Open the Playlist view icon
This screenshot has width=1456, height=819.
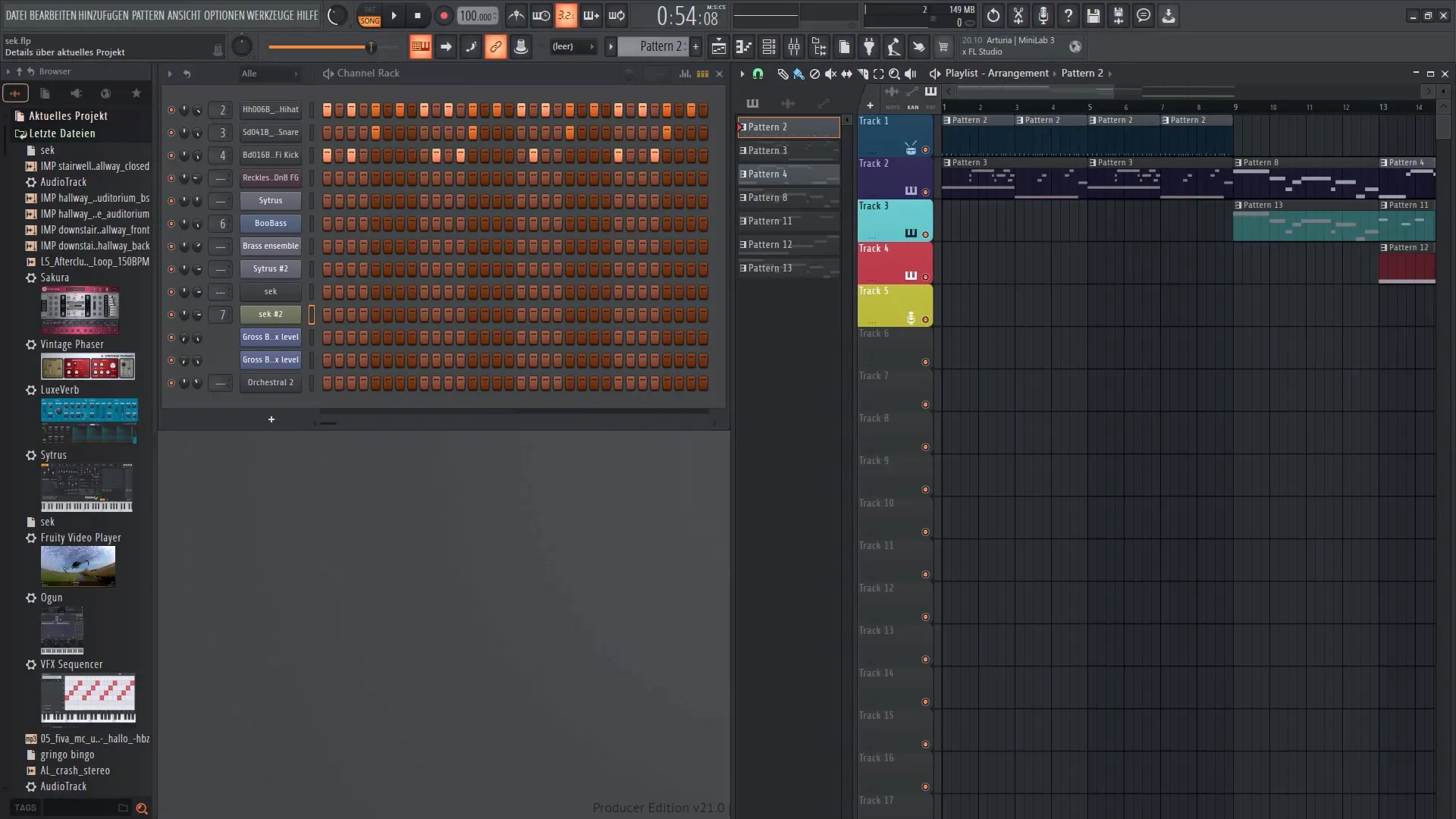[x=718, y=47]
